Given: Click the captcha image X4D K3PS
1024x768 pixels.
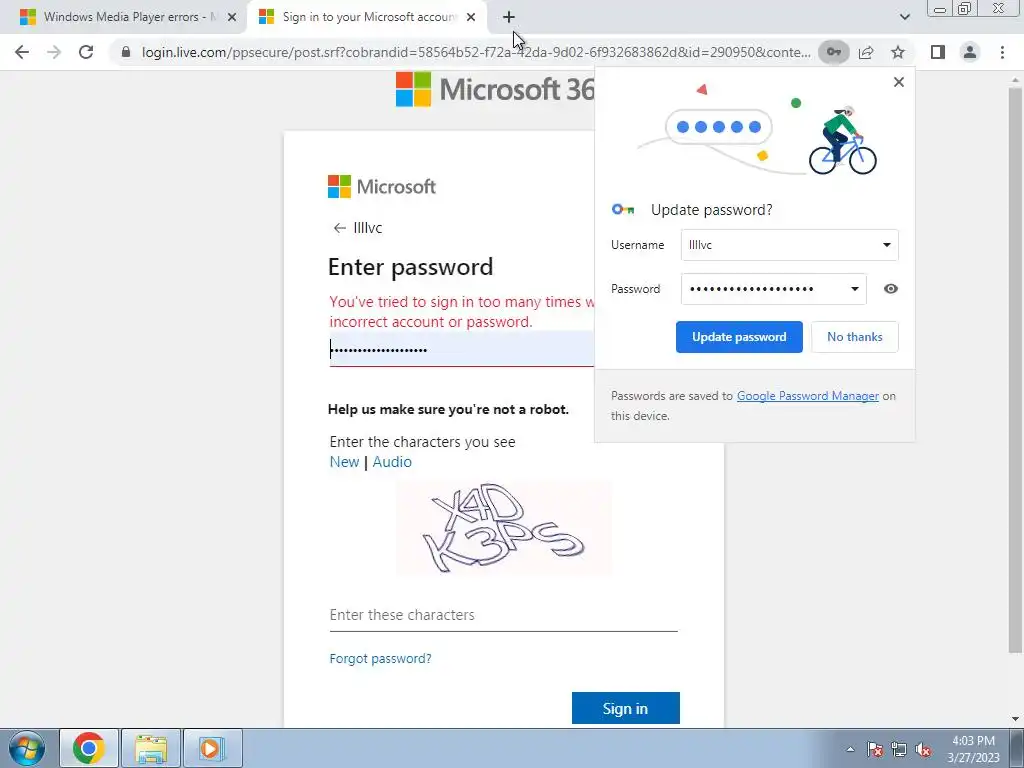Looking at the screenshot, I should (504, 528).
